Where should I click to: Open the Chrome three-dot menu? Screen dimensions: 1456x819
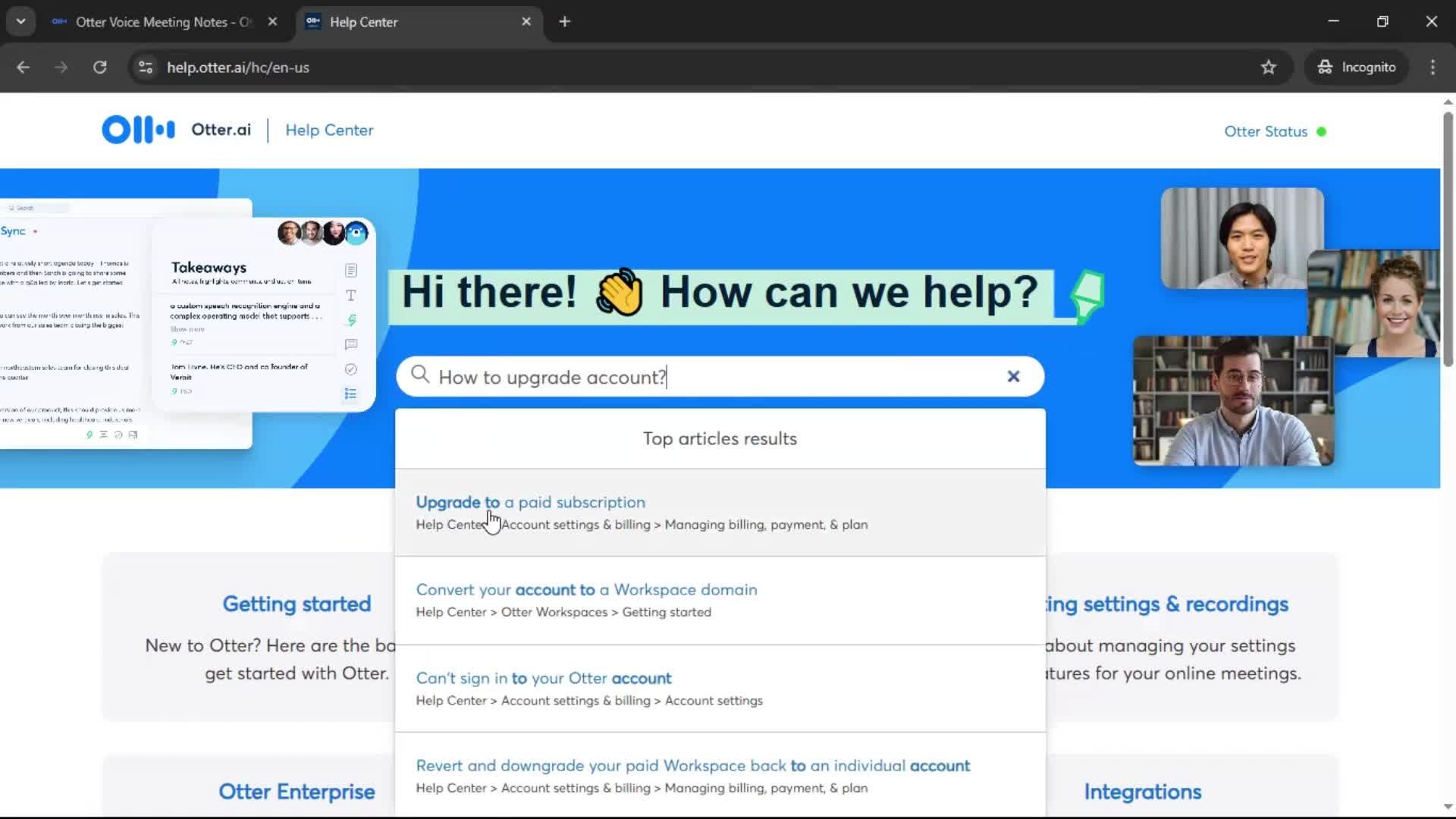(1432, 67)
